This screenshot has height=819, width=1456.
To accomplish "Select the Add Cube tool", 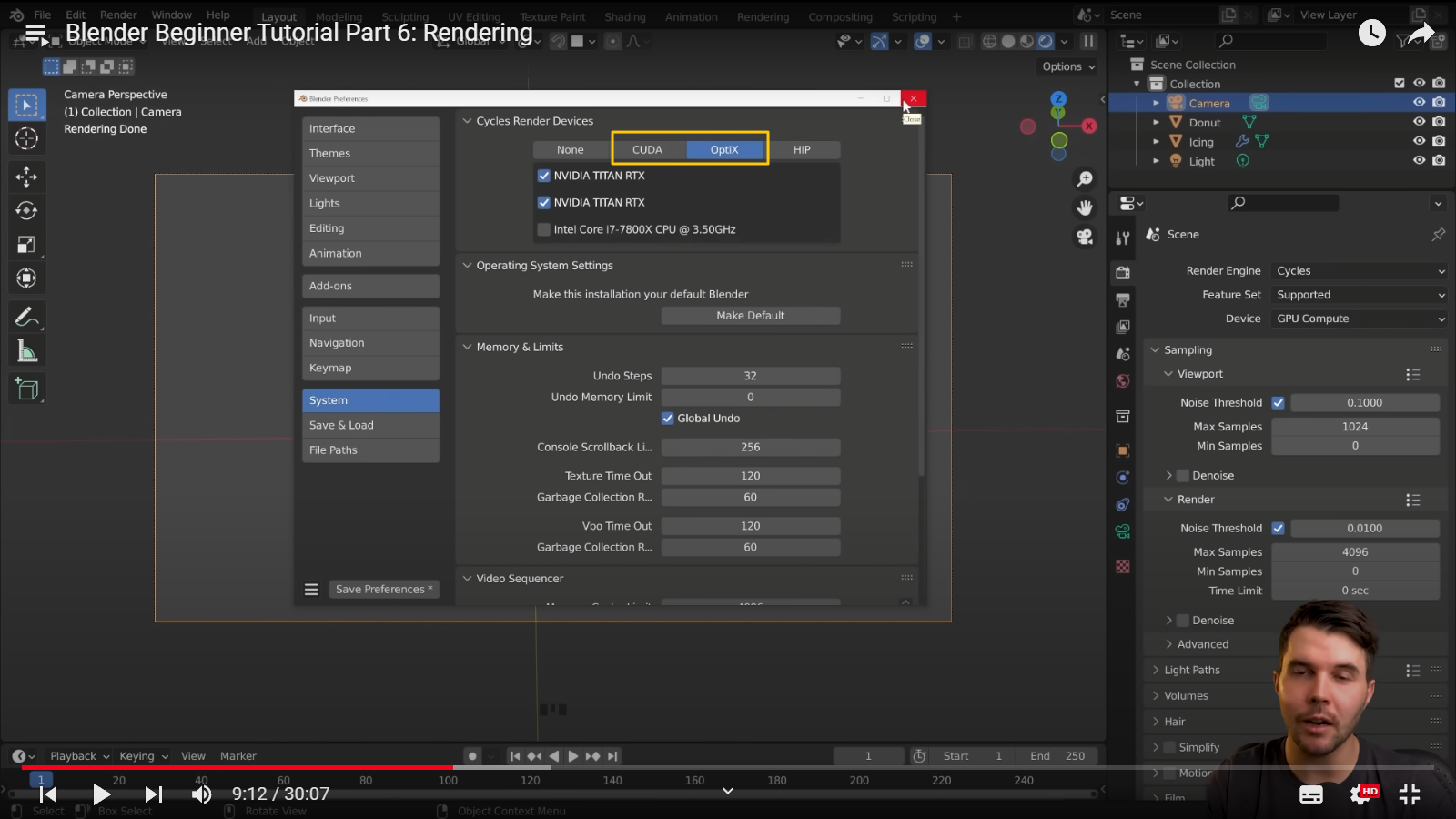I will (x=26, y=389).
